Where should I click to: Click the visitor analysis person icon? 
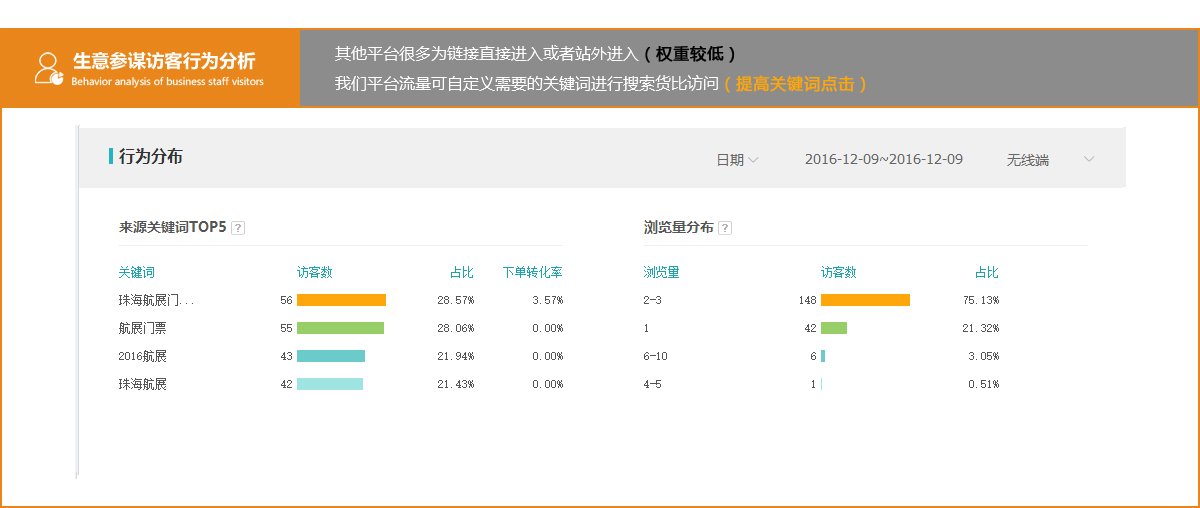(48, 68)
